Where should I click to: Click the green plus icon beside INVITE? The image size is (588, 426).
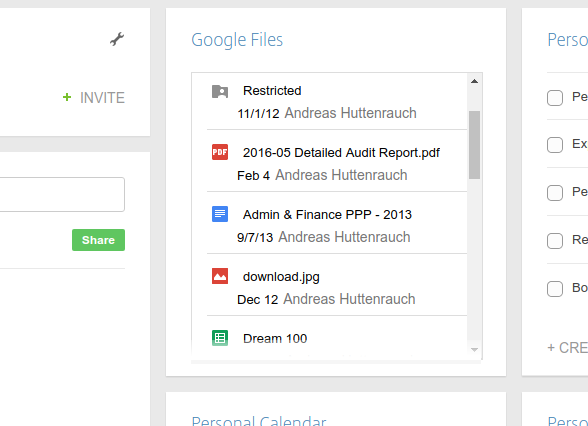point(67,97)
